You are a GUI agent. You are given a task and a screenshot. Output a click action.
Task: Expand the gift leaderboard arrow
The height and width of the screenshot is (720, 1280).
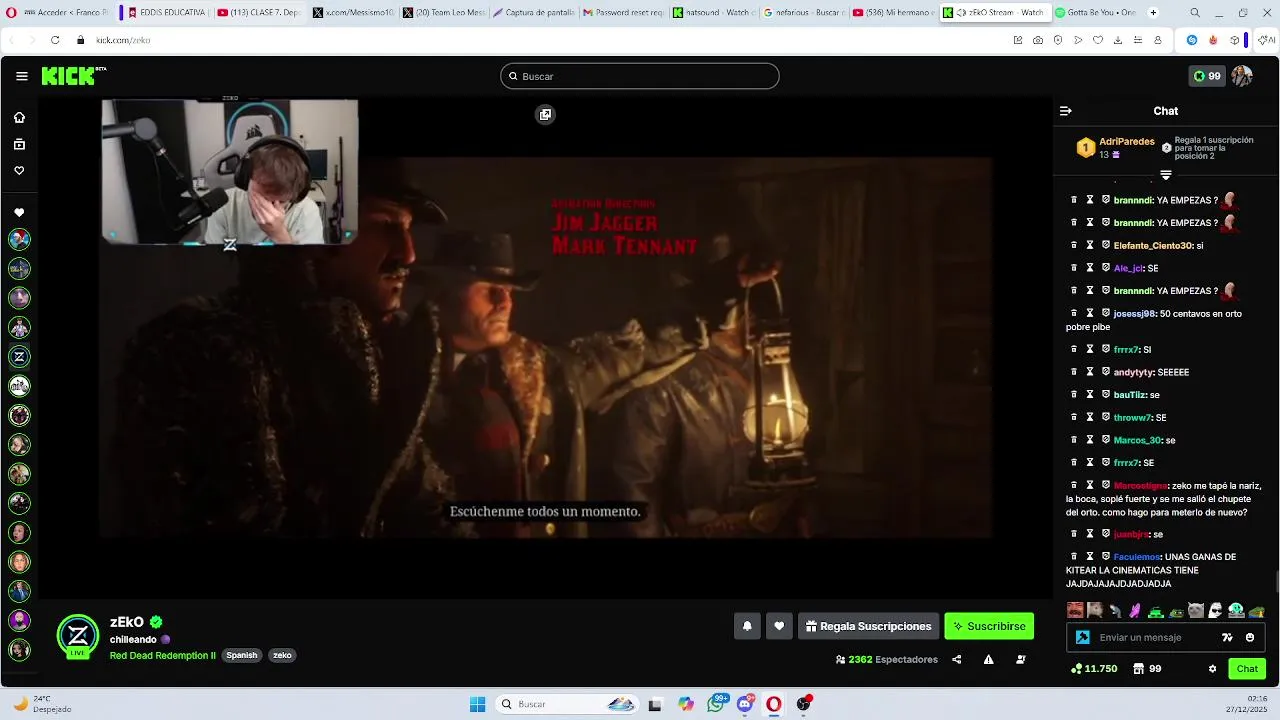pyautogui.click(x=1166, y=175)
